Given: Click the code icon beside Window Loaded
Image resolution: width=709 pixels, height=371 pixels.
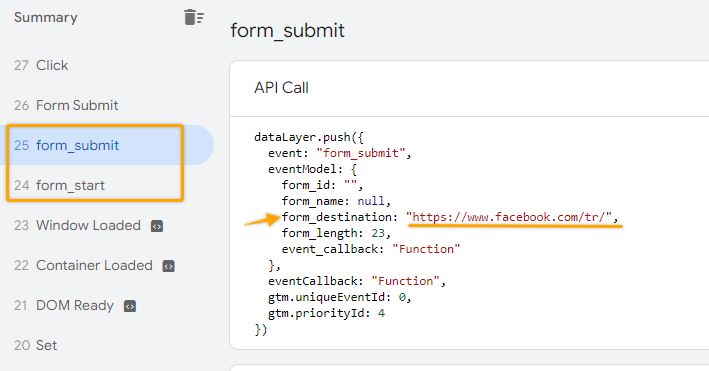Looking at the screenshot, I should click(157, 226).
